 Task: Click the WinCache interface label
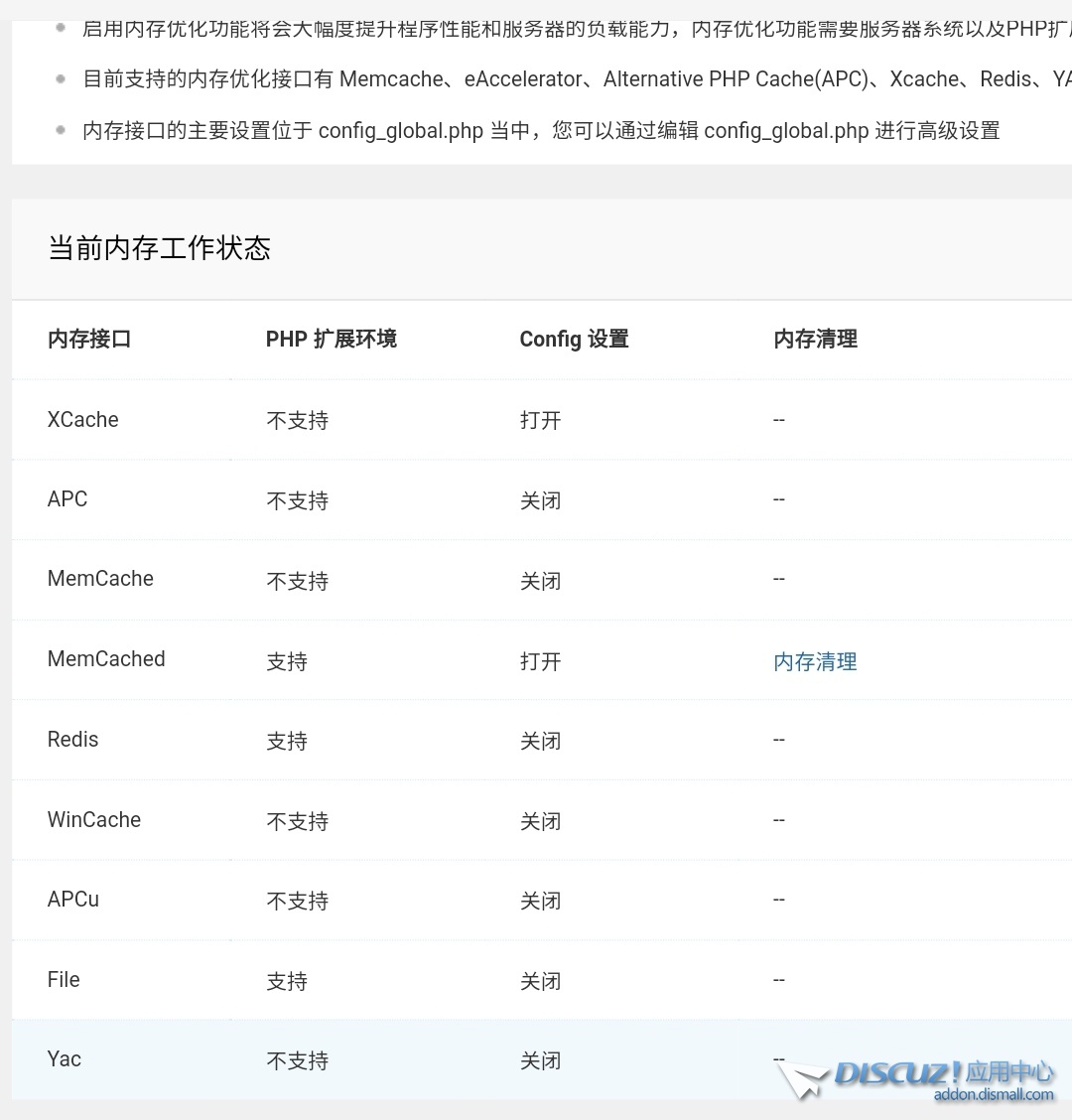tap(94, 820)
